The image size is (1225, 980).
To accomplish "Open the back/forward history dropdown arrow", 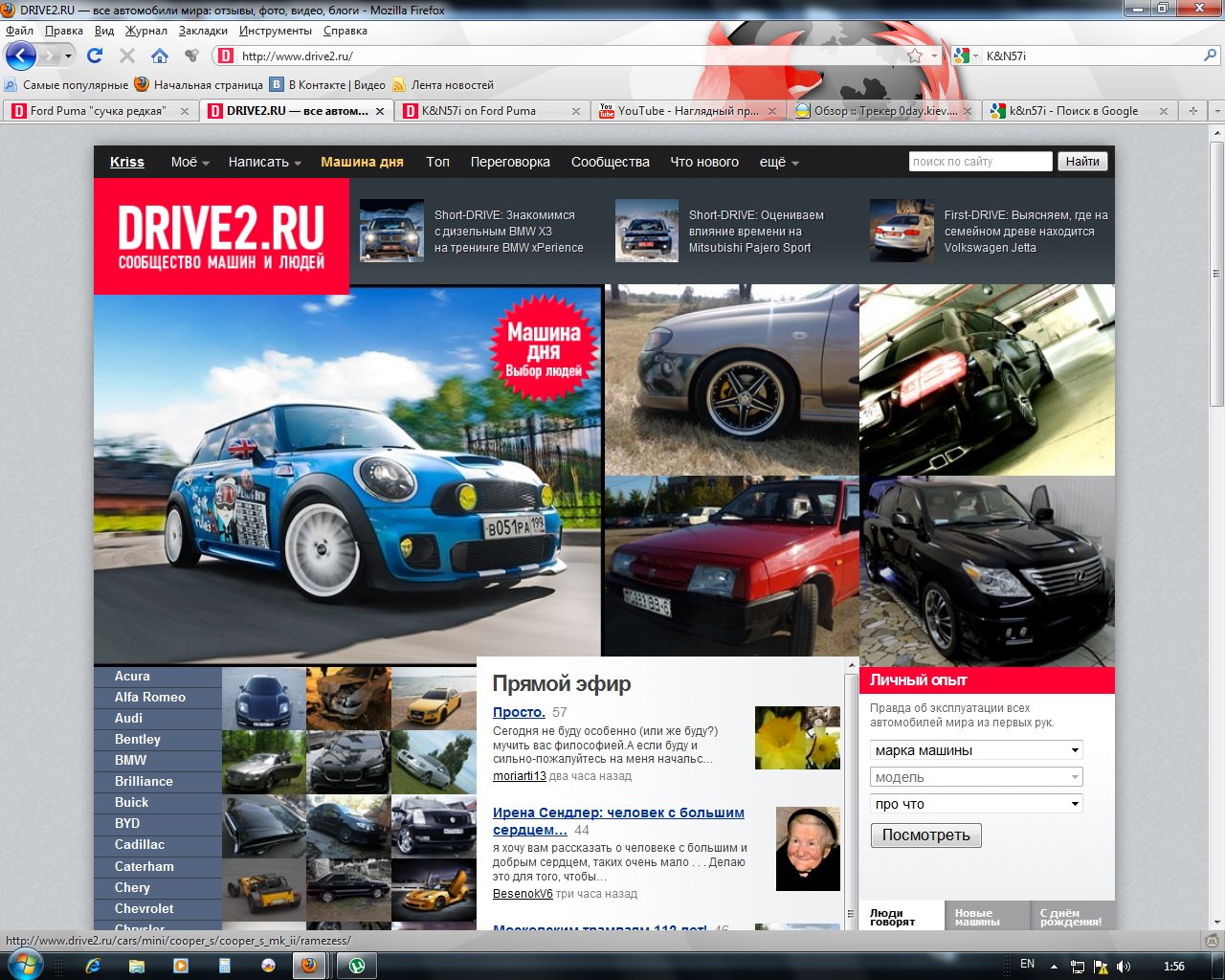I will 68,56.
